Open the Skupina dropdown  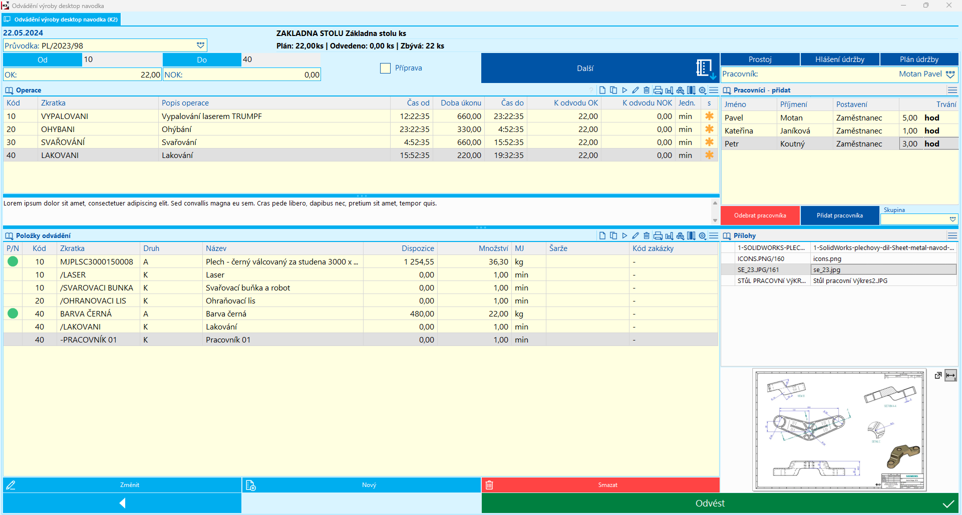pyautogui.click(x=952, y=219)
